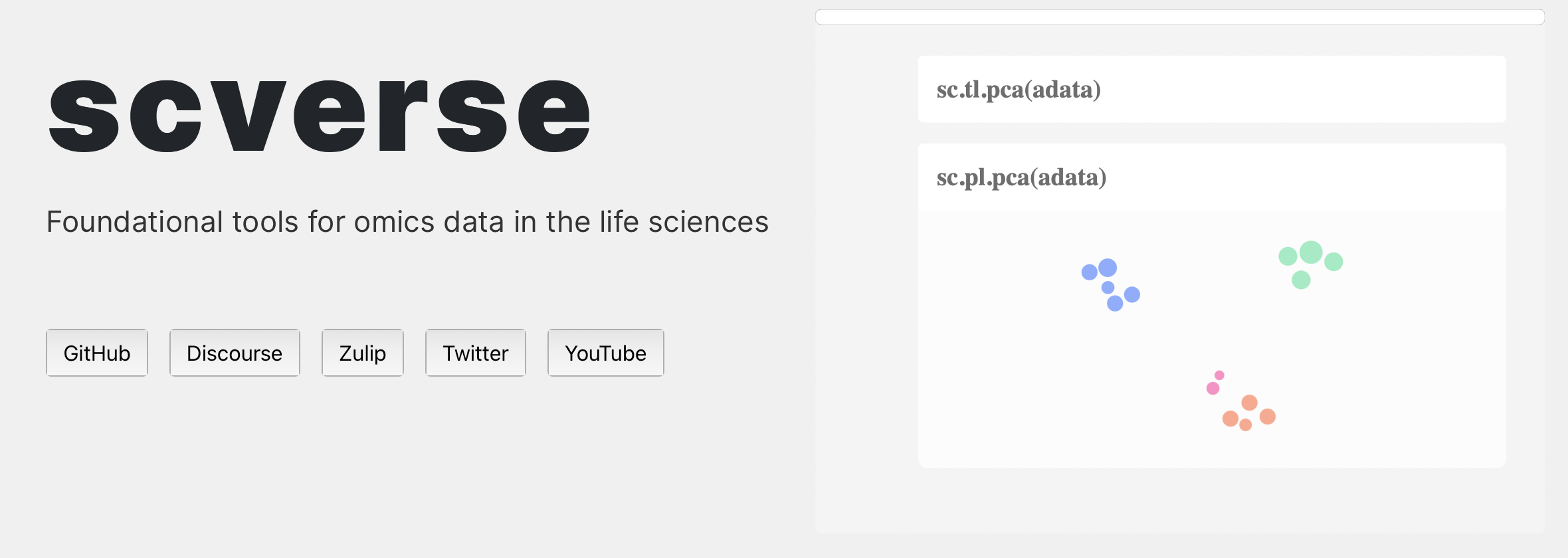Open the Zulip chat

(362, 353)
